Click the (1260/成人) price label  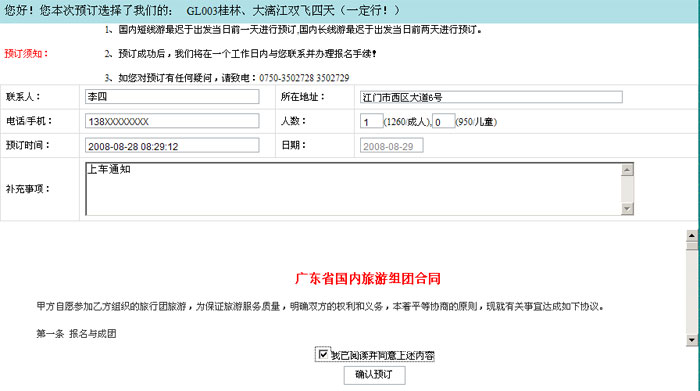[x=407, y=121]
